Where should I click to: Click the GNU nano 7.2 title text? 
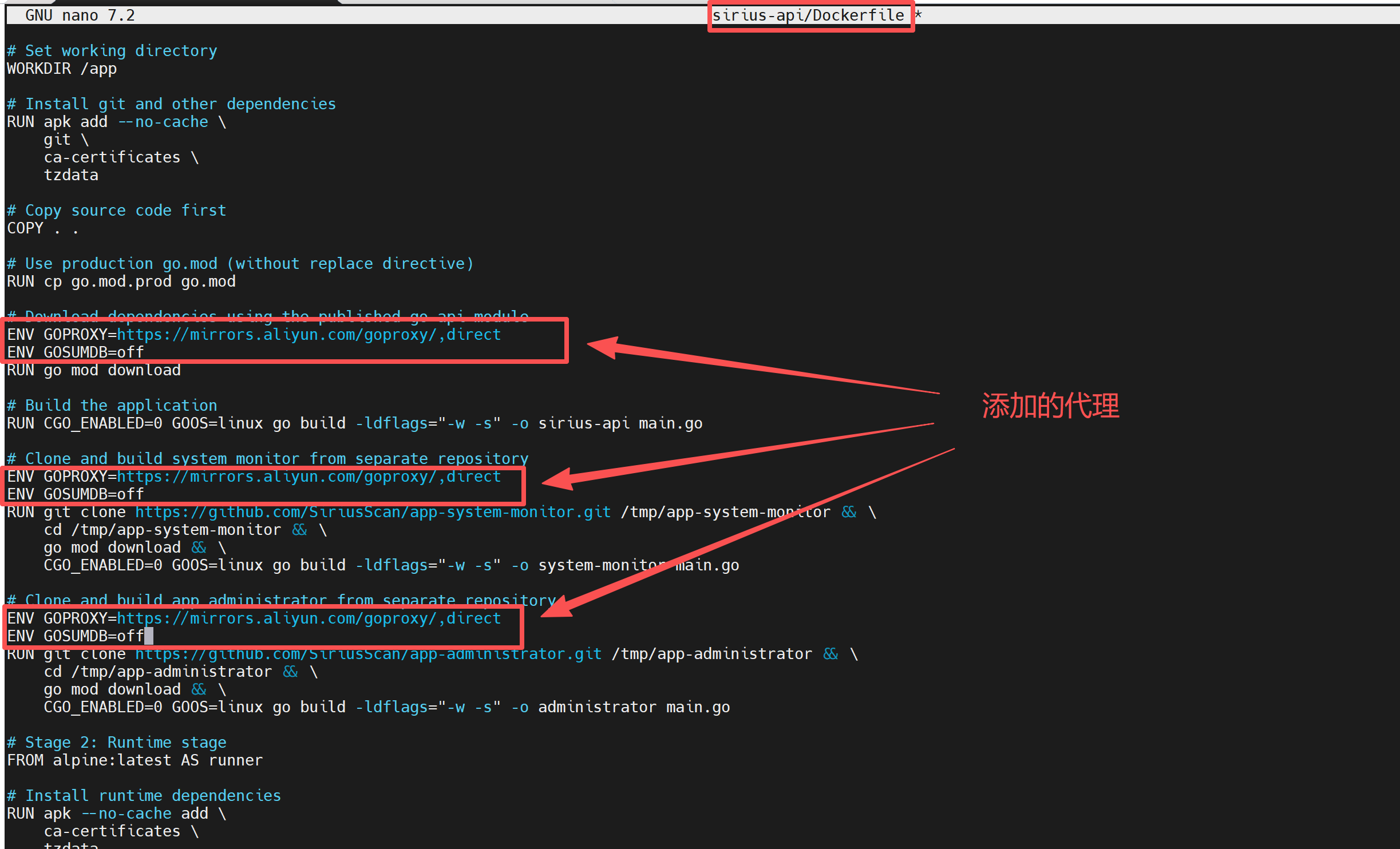click(80, 15)
